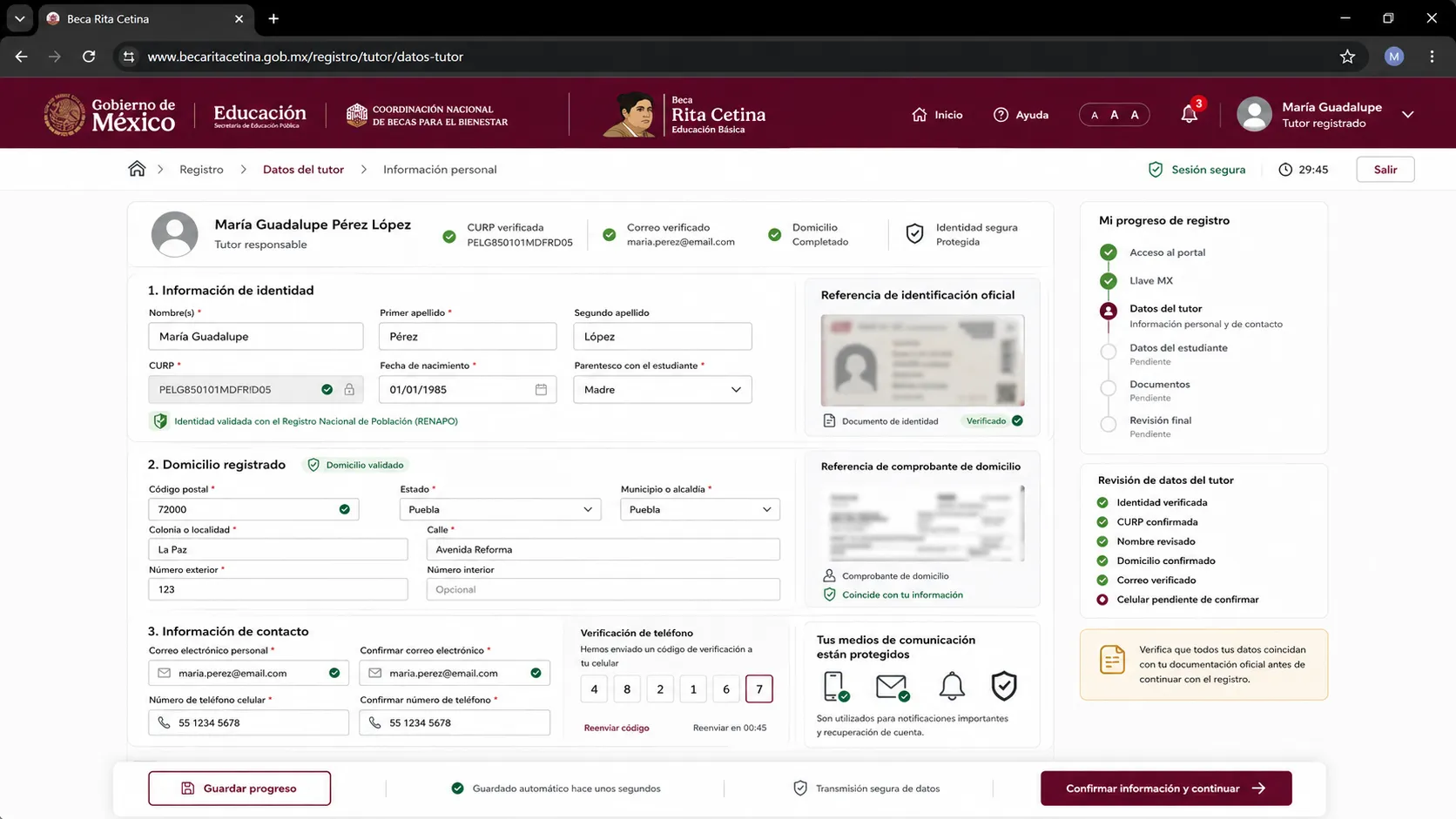The width and height of the screenshot is (1456, 819).
Task: Click the phone icon in protected communications
Action: (835, 687)
